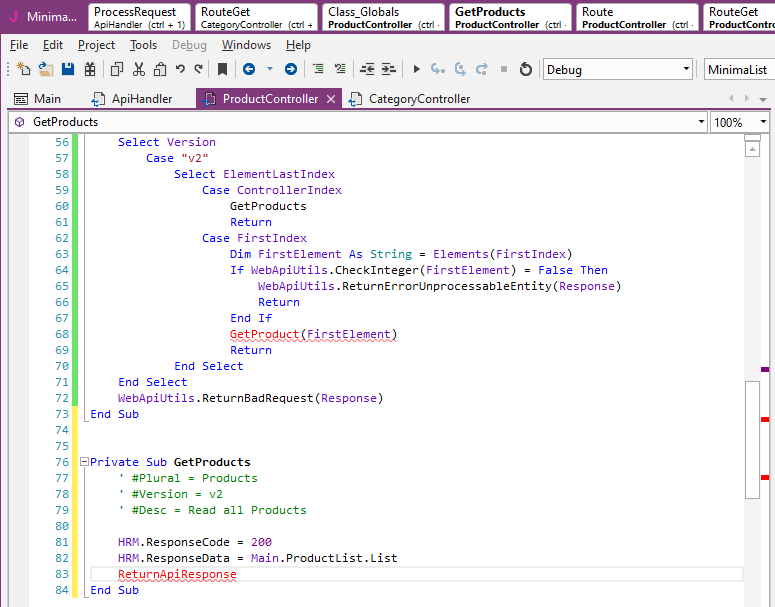This screenshot has height=607, width=775.
Task: Open the Project menu
Action: pyautogui.click(x=96, y=45)
